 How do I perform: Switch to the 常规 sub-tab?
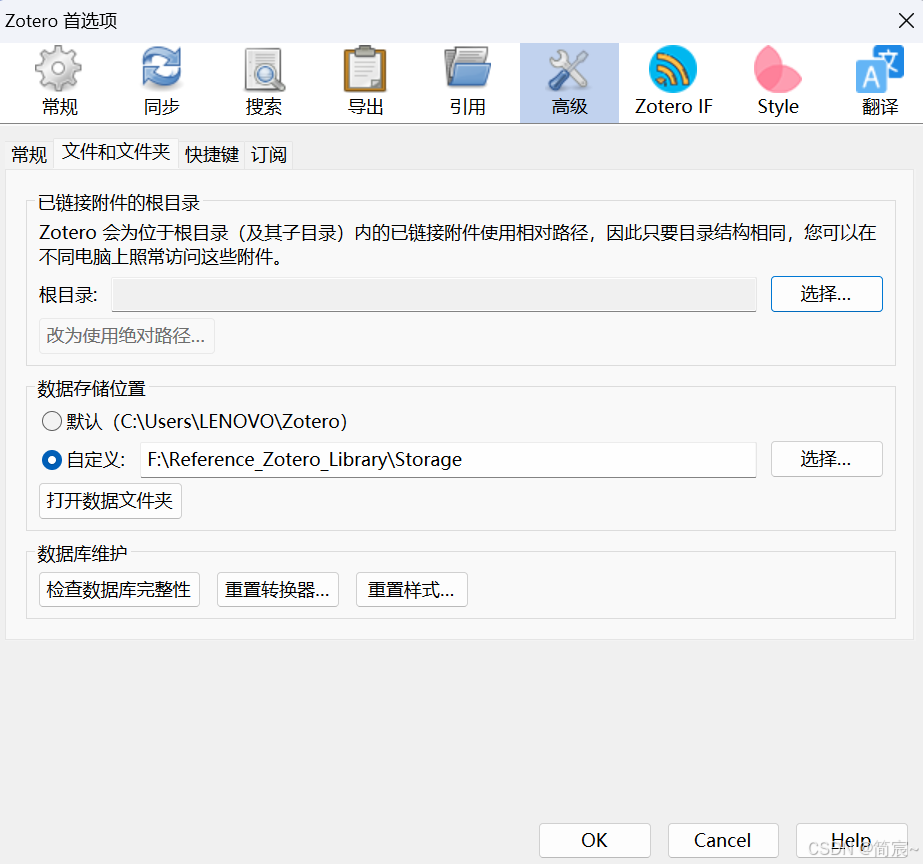click(x=29, y=155)
